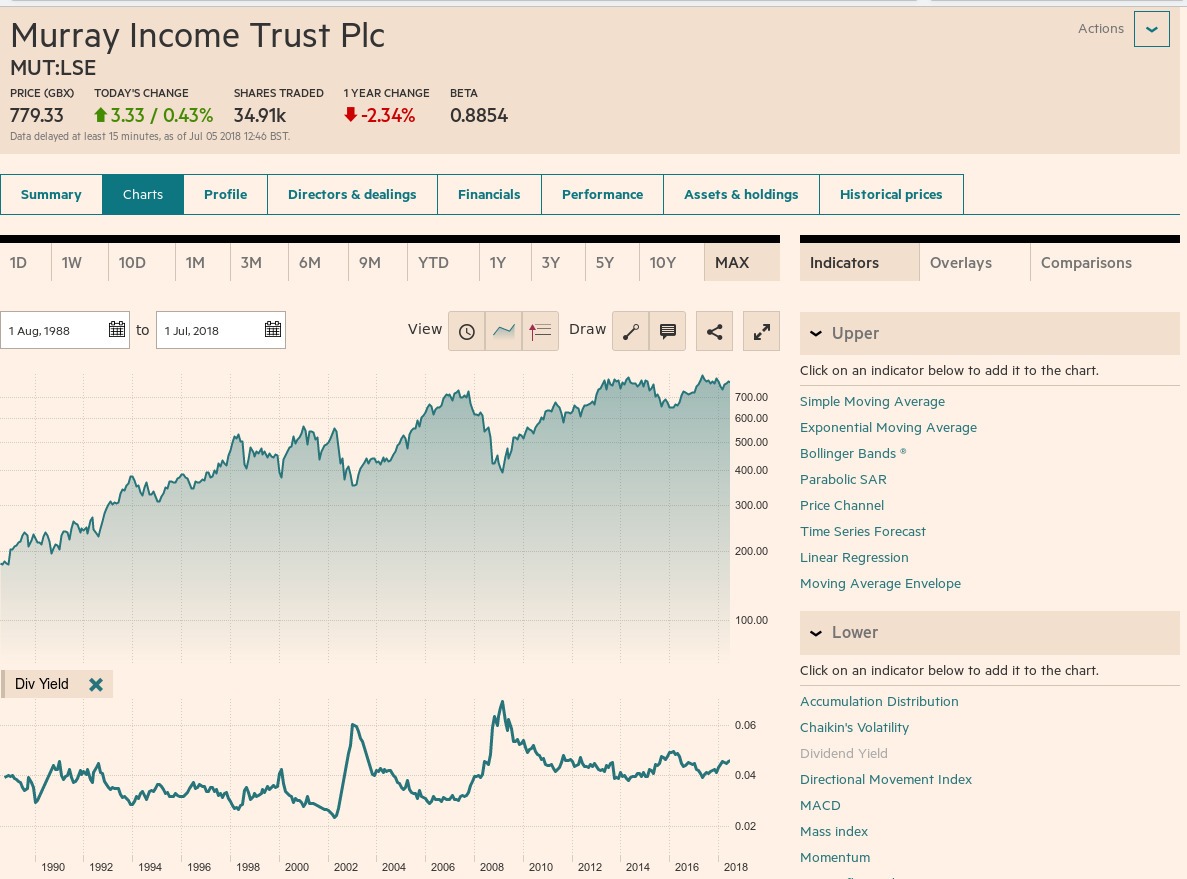Select the line chart style icon
Viewport: 1187px width, 879px height.
[503, 331]
